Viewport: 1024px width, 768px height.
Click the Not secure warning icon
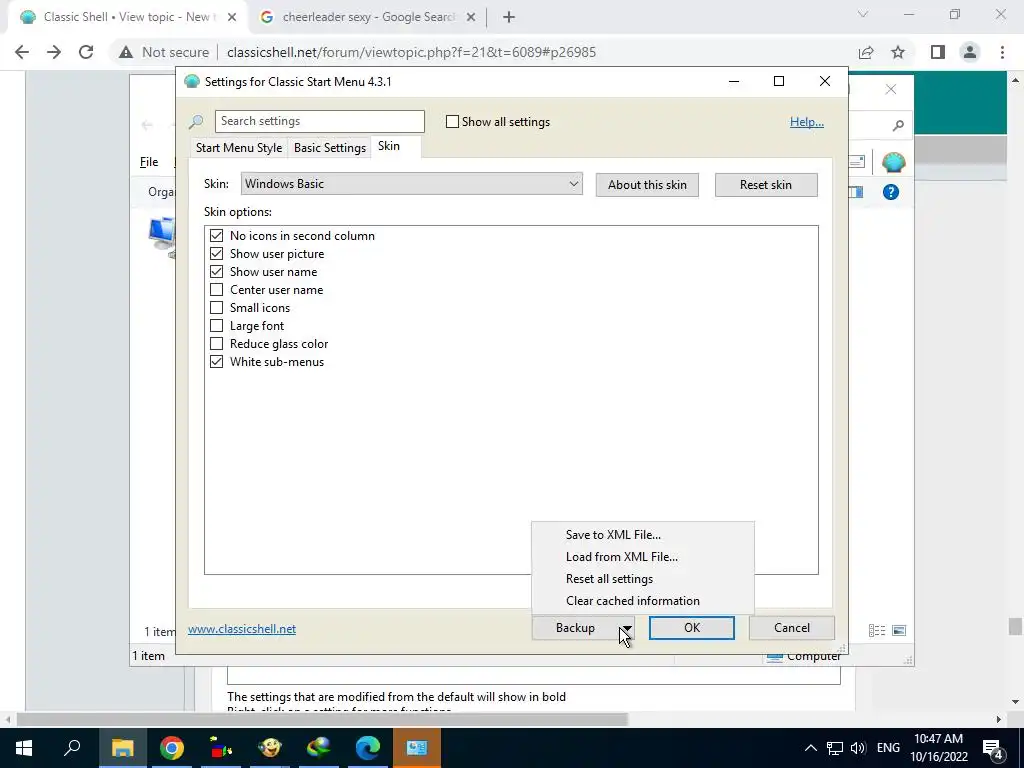tap(126, 52)
